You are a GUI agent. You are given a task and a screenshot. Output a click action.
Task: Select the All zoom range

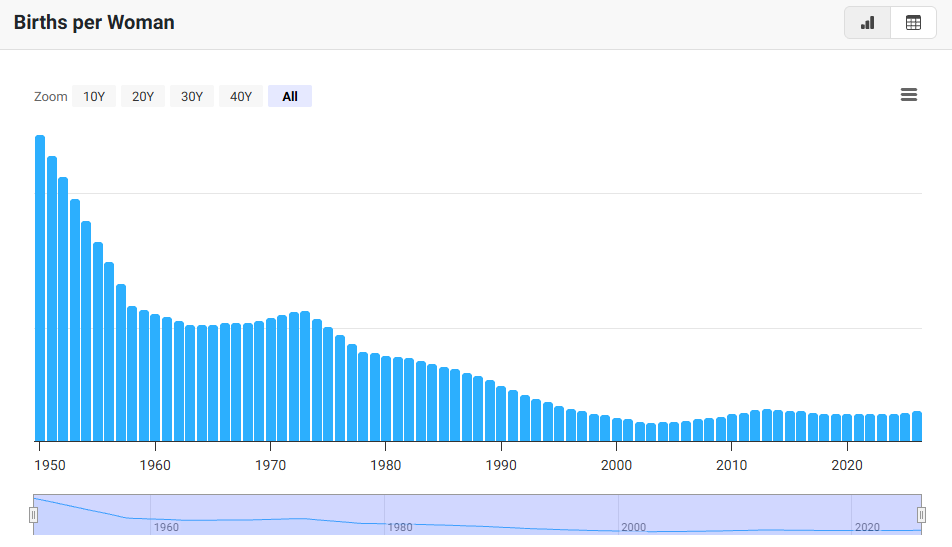pyautogui.click(x=290, y=97)
